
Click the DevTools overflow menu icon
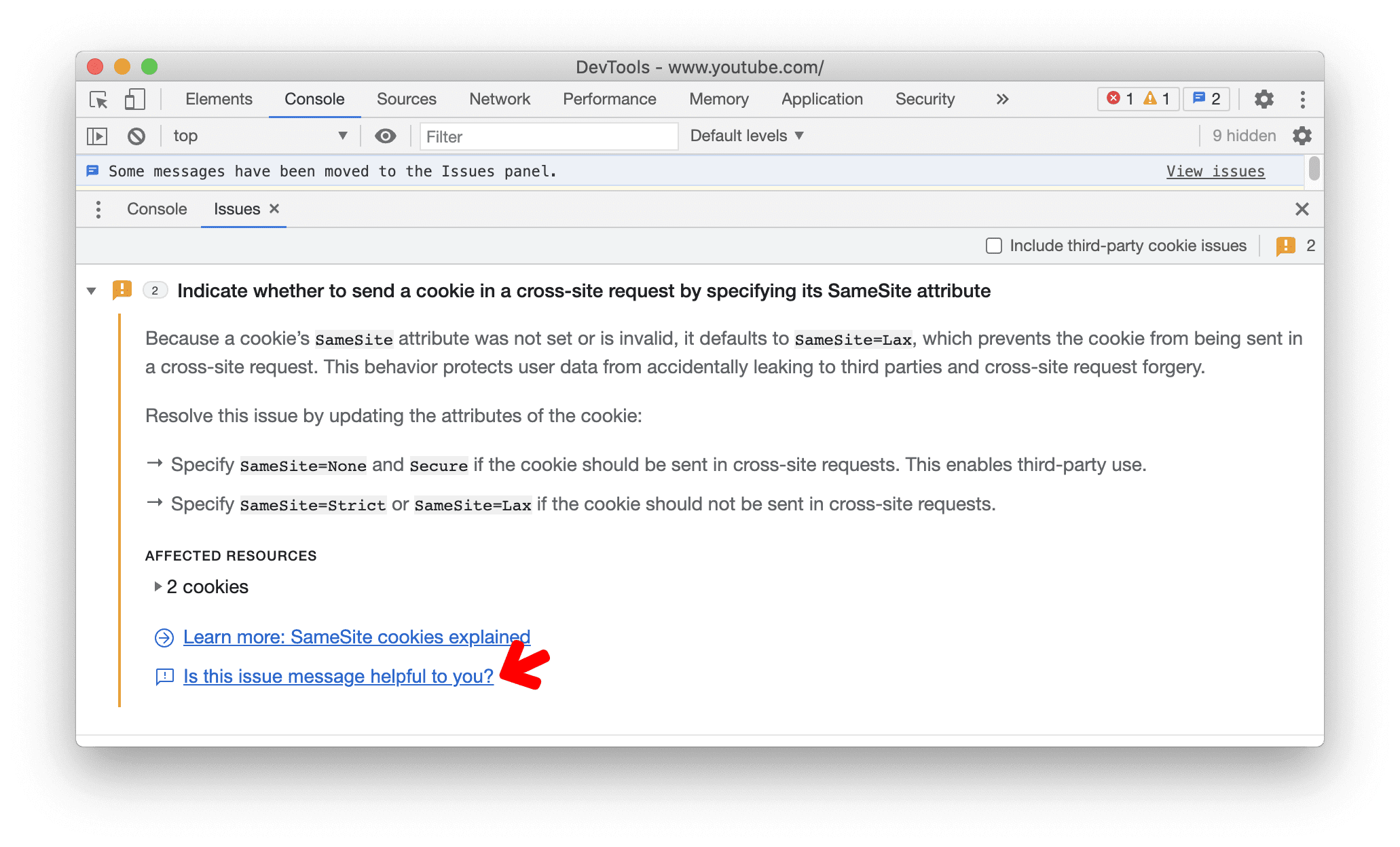pos(1303,99)
